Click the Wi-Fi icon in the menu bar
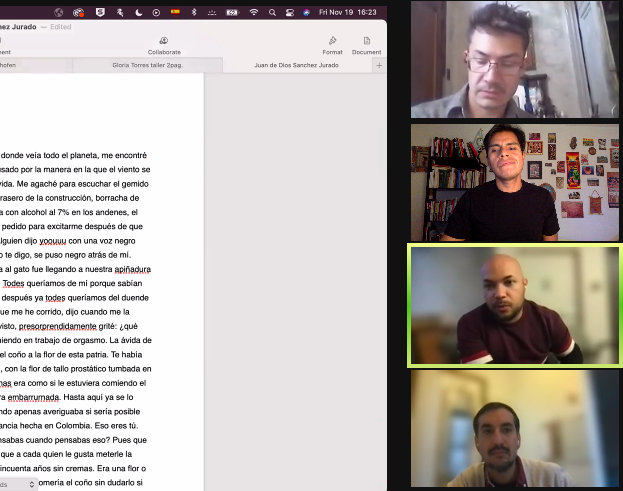623x491 pixels. tap(253, 12)
